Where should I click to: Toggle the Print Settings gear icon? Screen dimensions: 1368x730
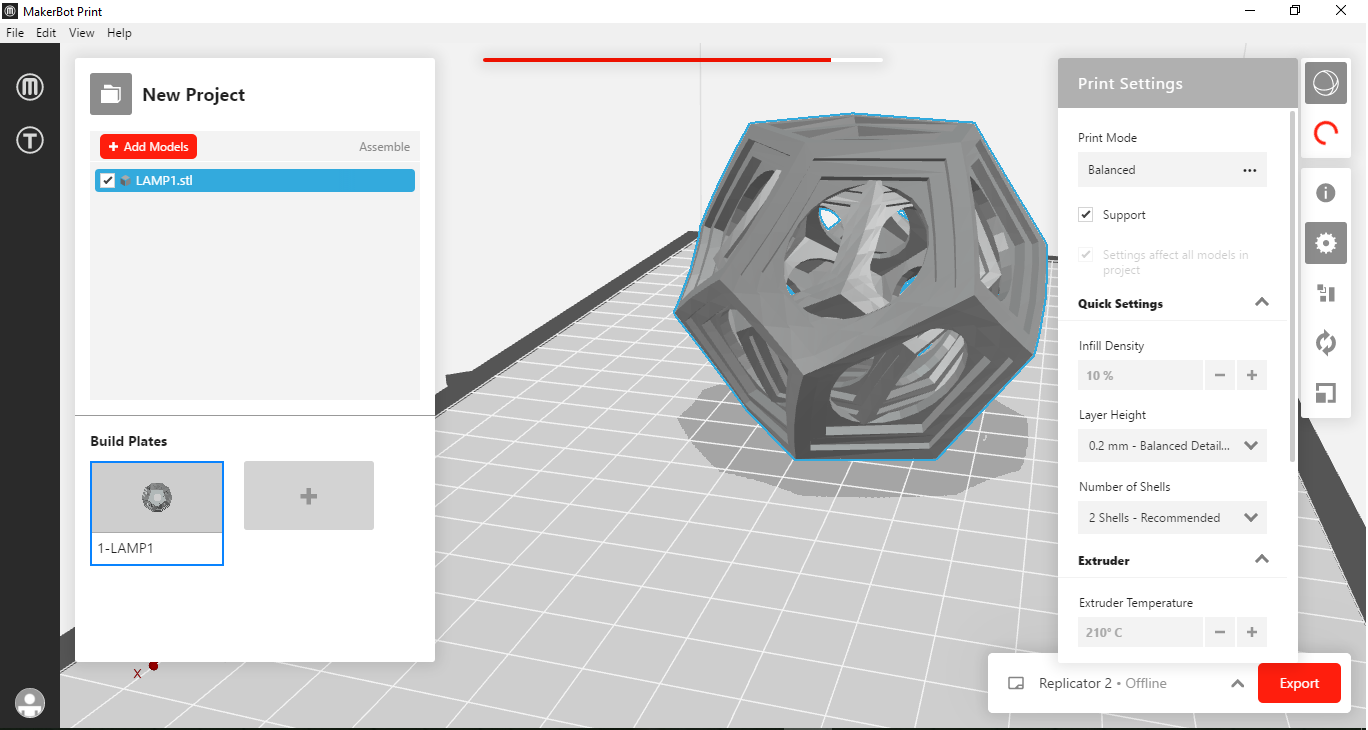(1326, 243)
